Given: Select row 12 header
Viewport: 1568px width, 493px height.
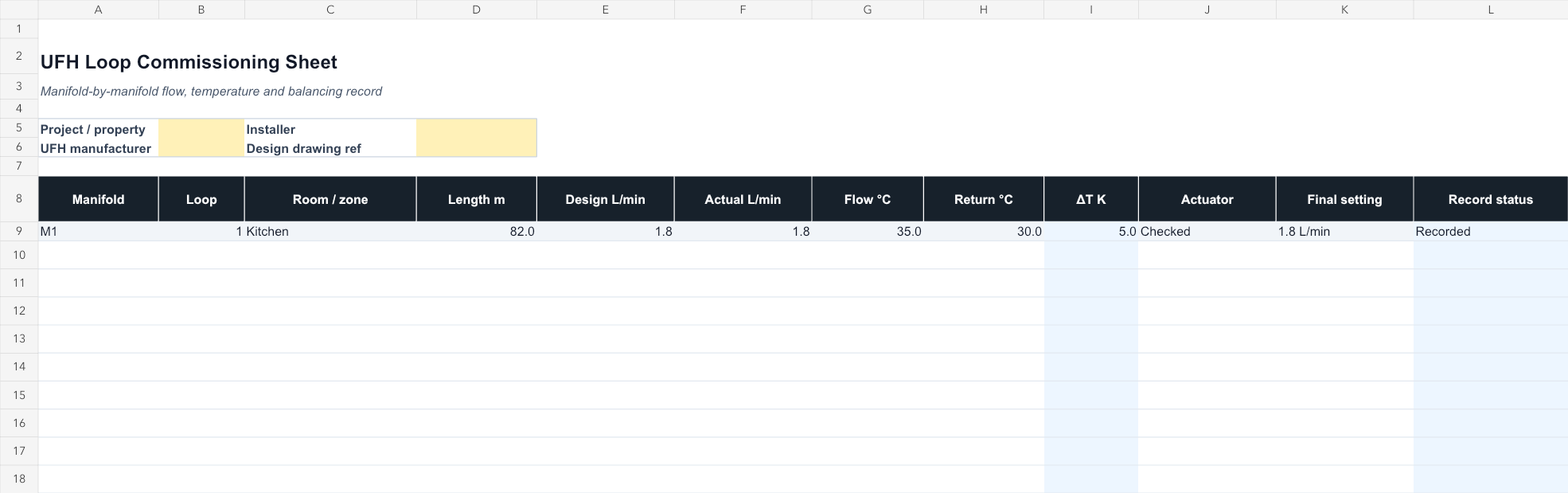Looking at the screenshot, I should click(19, 311).
